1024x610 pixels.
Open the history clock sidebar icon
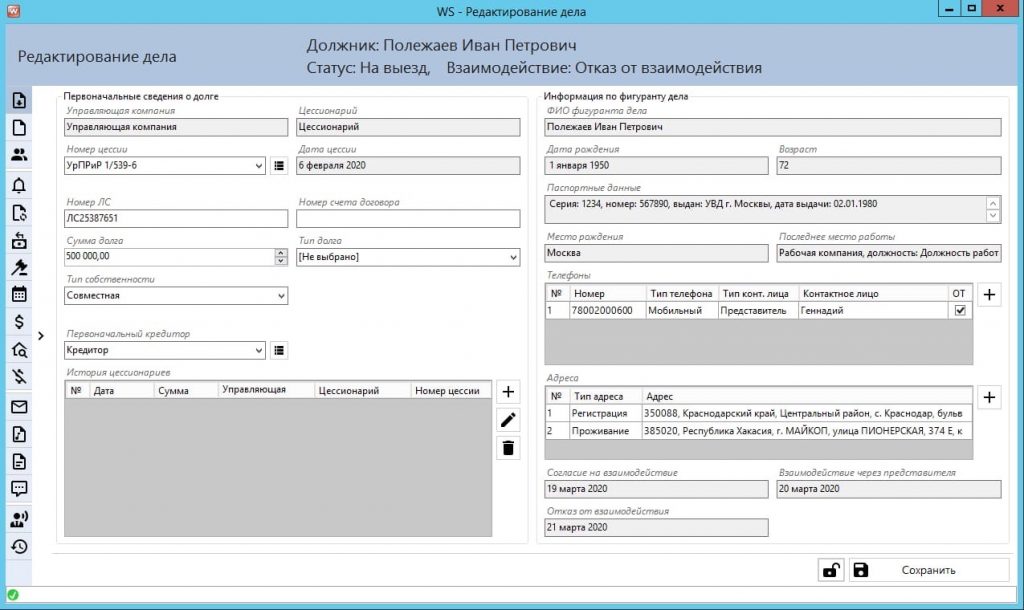pyautogui.click(x=19, y=547)
